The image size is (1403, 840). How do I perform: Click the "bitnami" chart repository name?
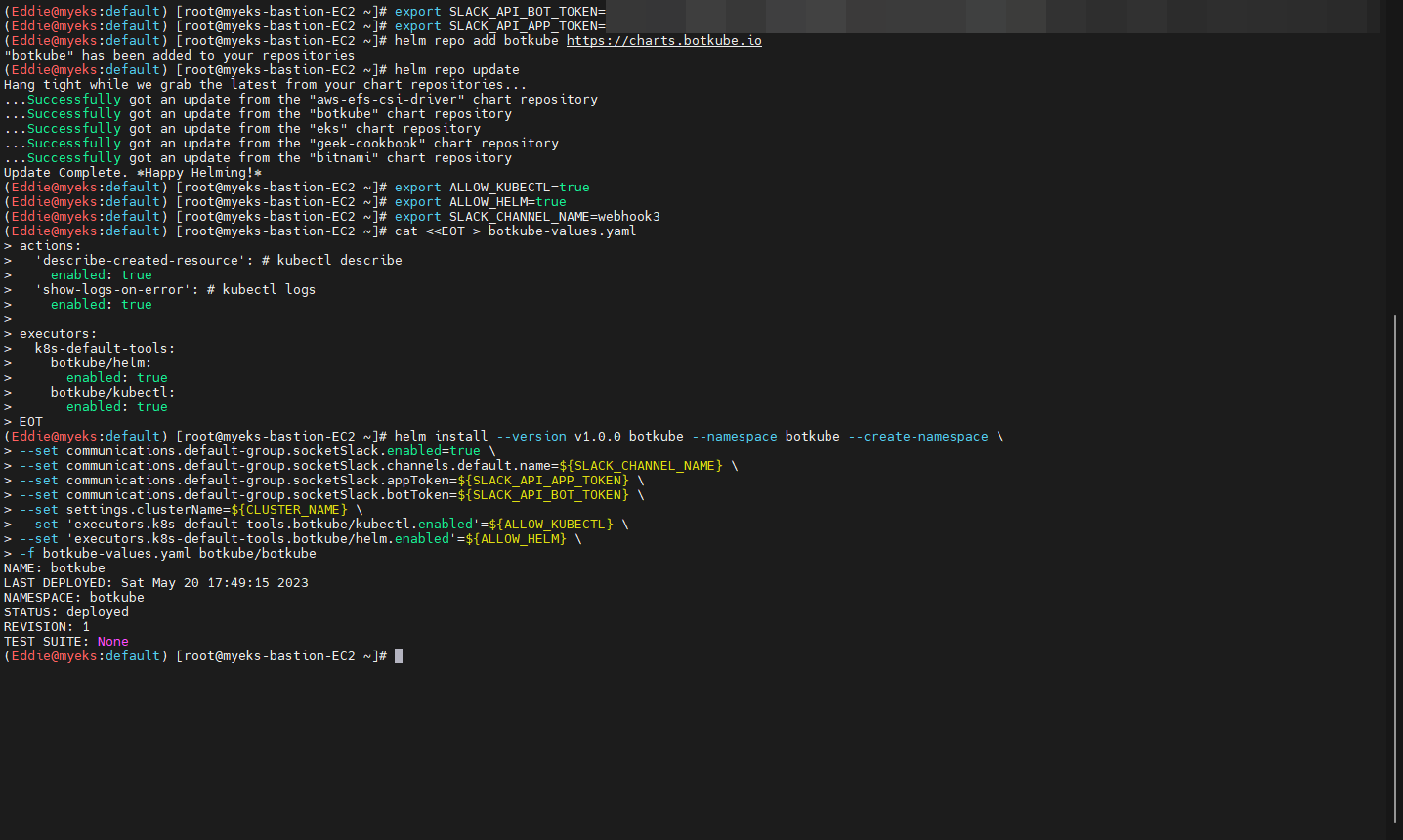click(x=344, y=158)
